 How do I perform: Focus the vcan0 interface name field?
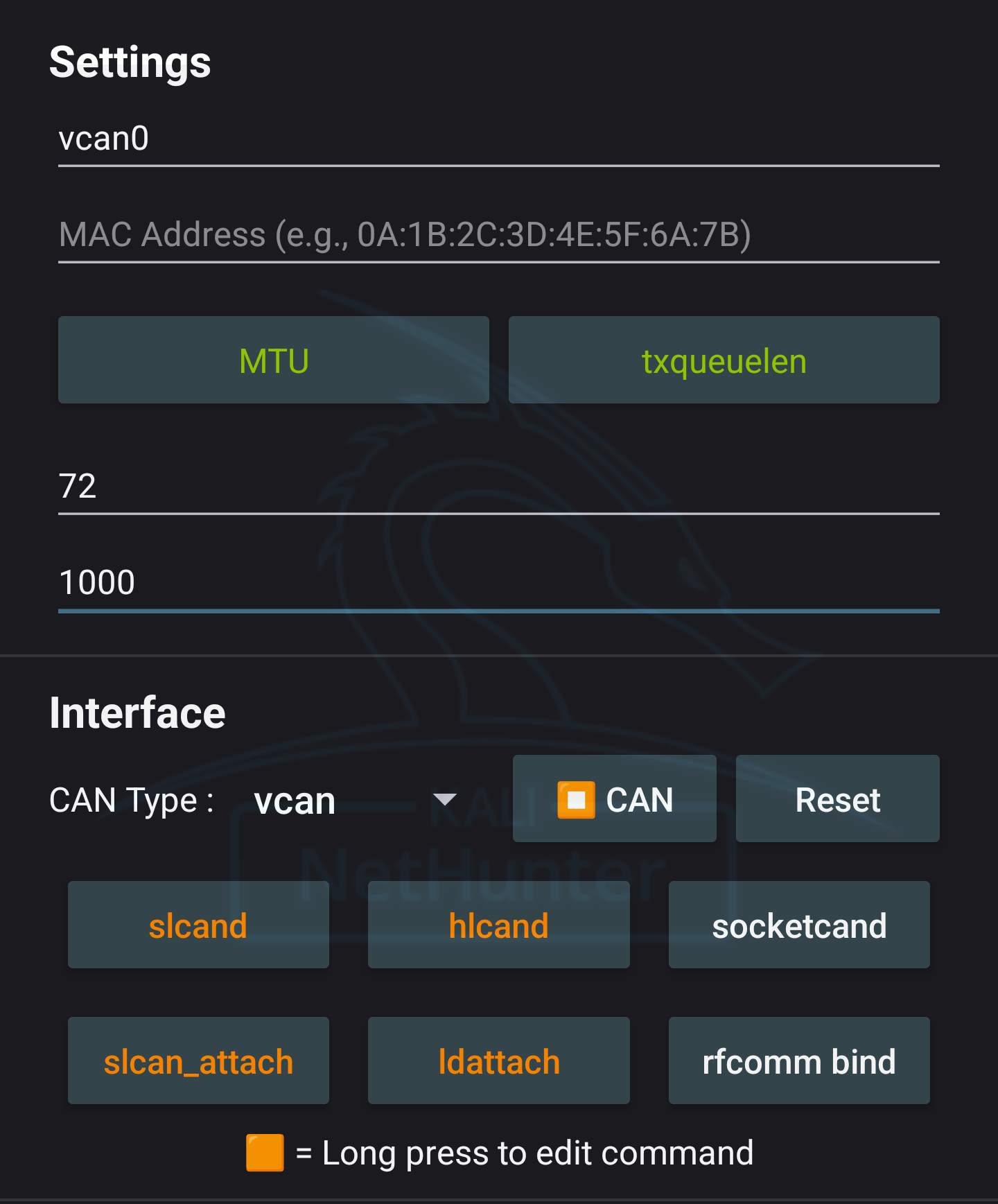[x=499, y=139]
